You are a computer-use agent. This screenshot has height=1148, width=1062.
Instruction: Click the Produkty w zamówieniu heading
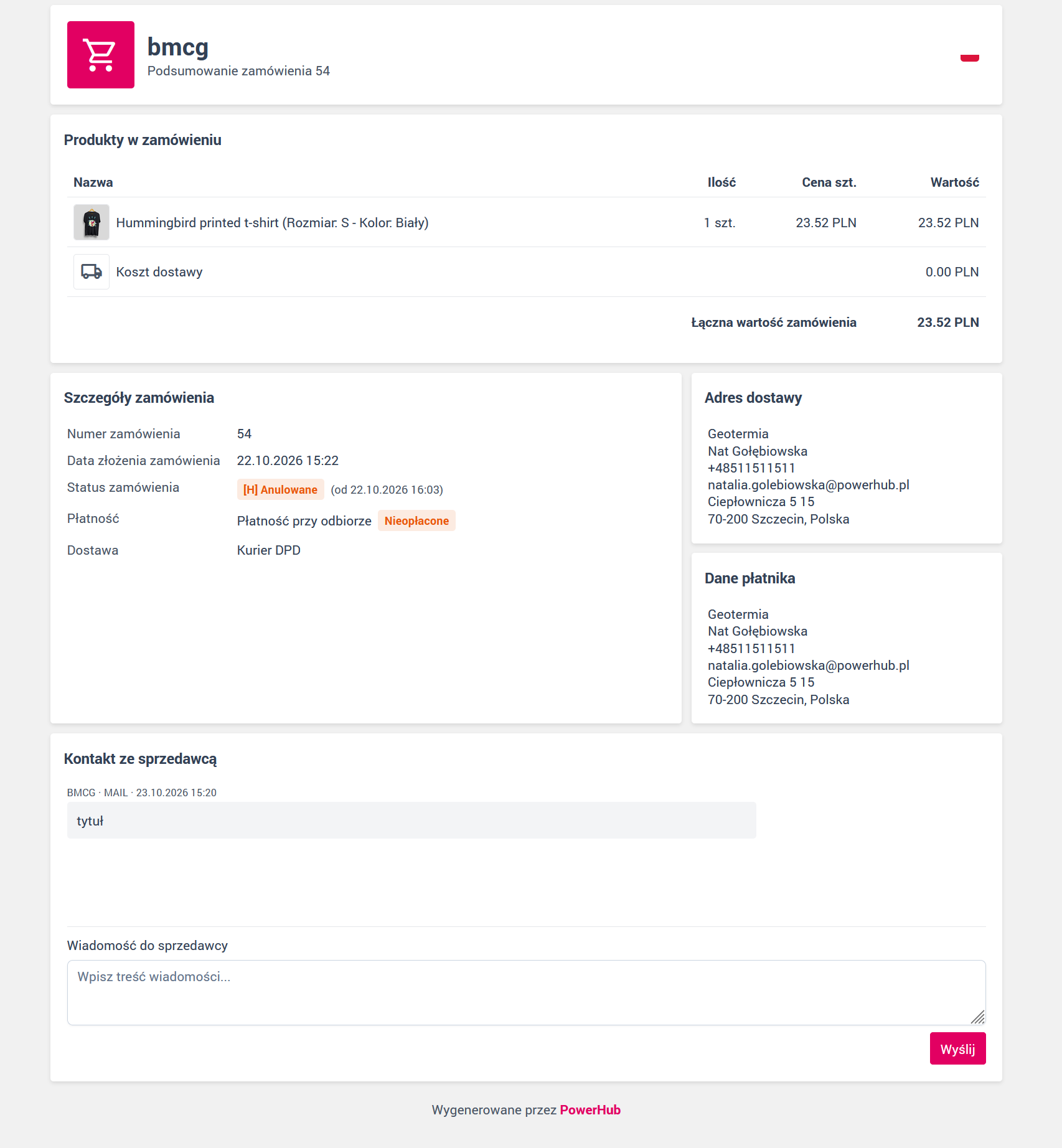143,140
